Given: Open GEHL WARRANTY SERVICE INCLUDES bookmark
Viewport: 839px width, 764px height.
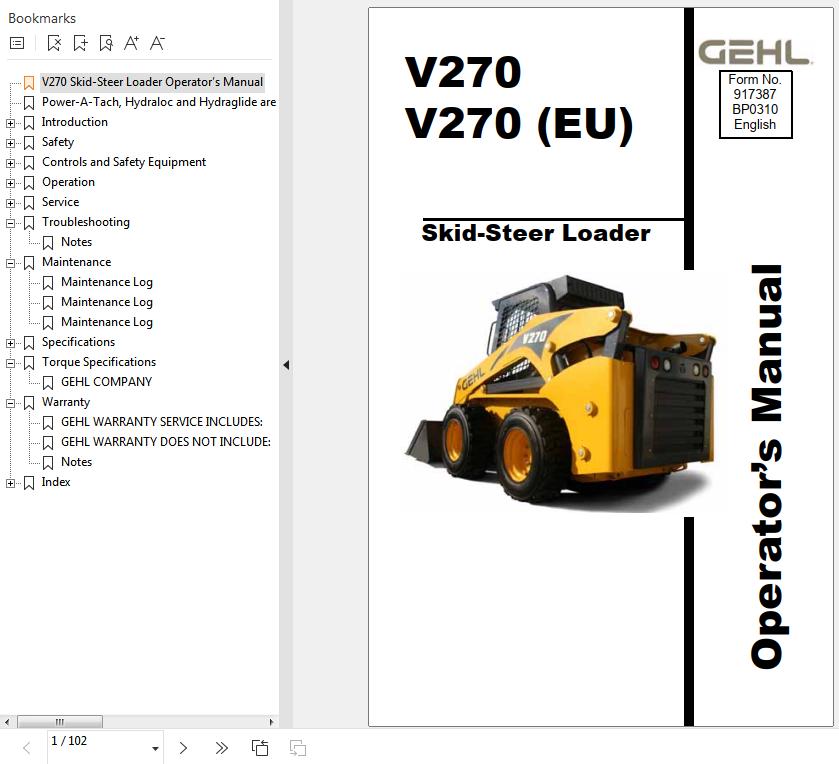Looking at the screenshot, I should (x=162, y=422).
